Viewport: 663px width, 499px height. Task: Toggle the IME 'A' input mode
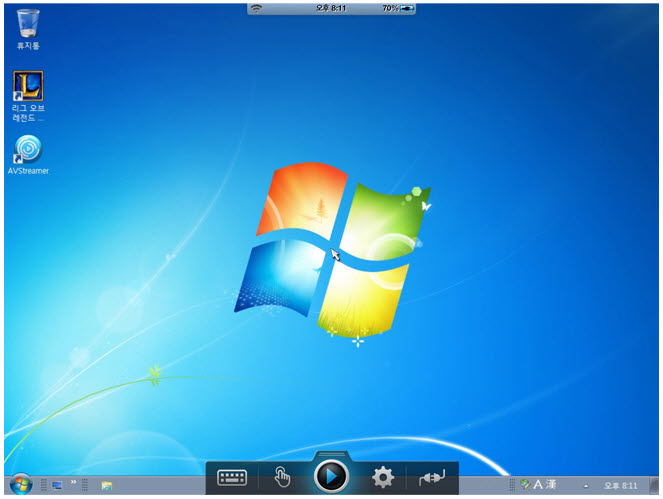click(x=537, y=484)
